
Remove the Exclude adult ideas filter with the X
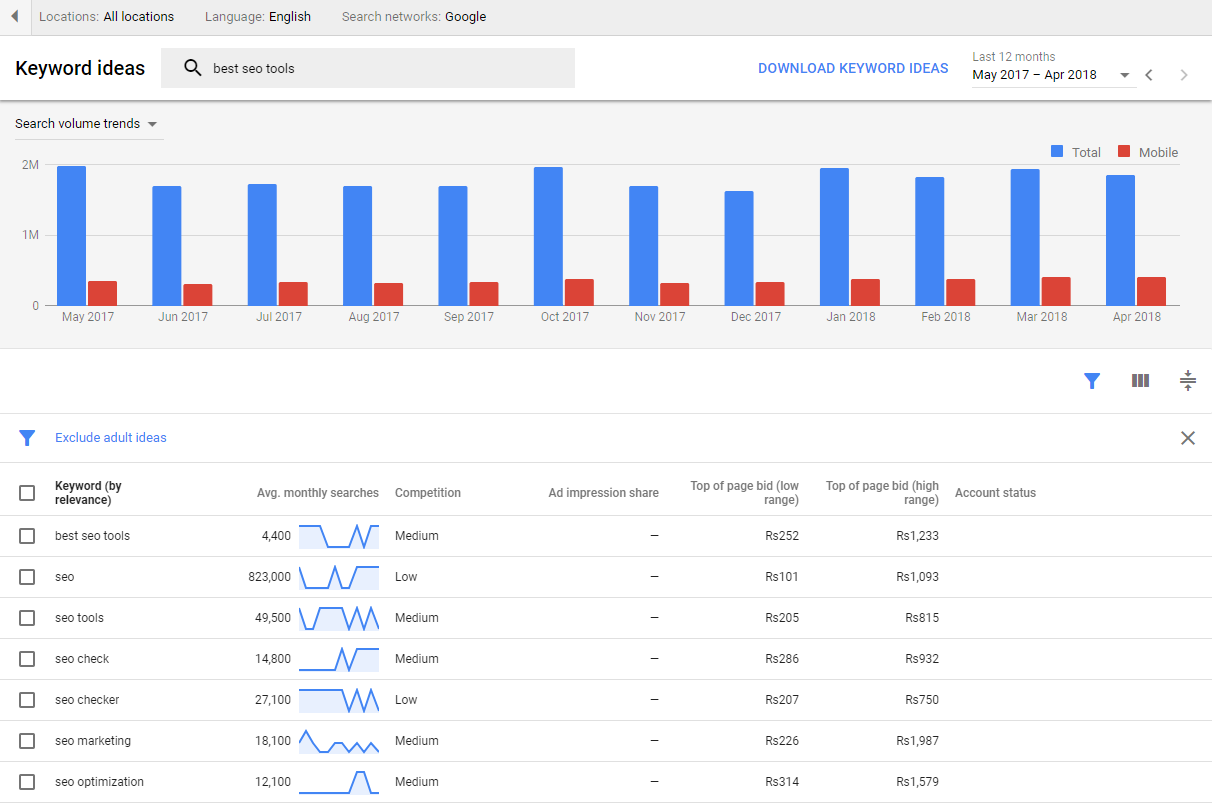point(1188,437)
